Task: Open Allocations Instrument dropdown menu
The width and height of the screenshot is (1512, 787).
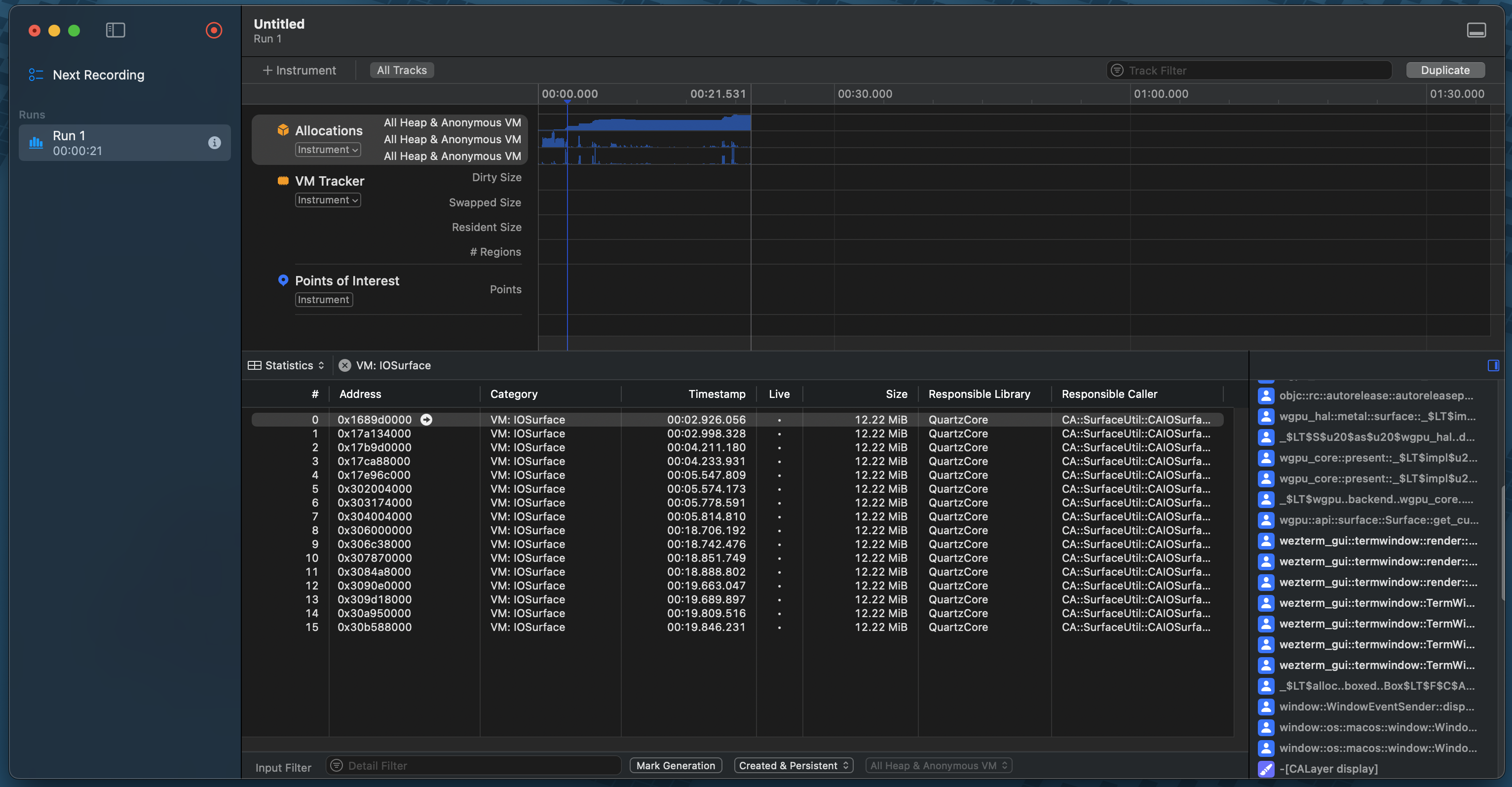Action: coord(328,150)
